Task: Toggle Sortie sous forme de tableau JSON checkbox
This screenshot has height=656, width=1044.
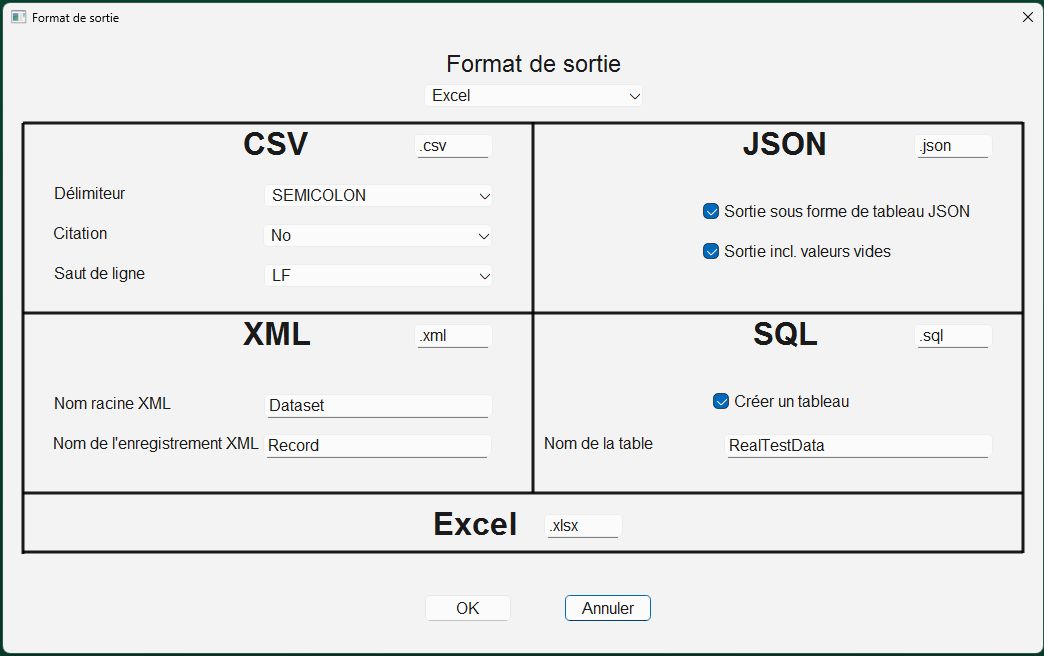Action: tap(711, 212)
